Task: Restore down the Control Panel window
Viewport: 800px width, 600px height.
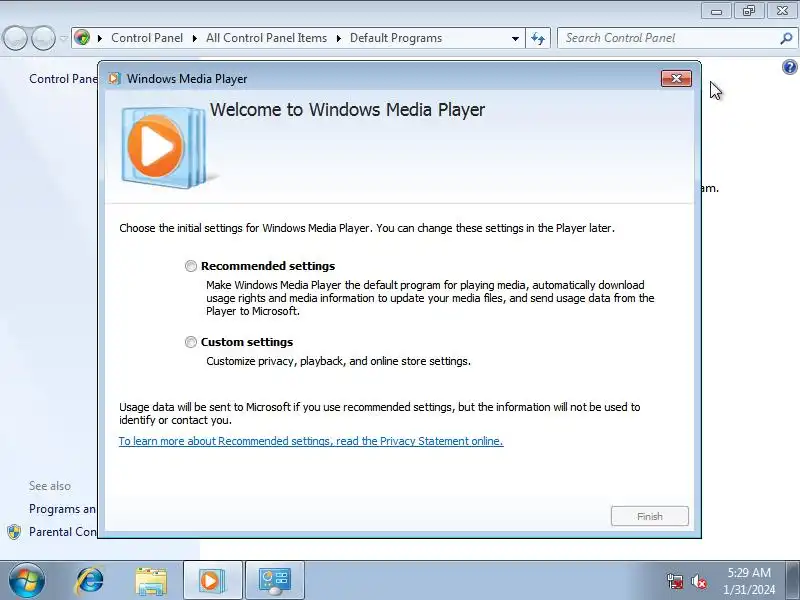Action: coord(749,11)
